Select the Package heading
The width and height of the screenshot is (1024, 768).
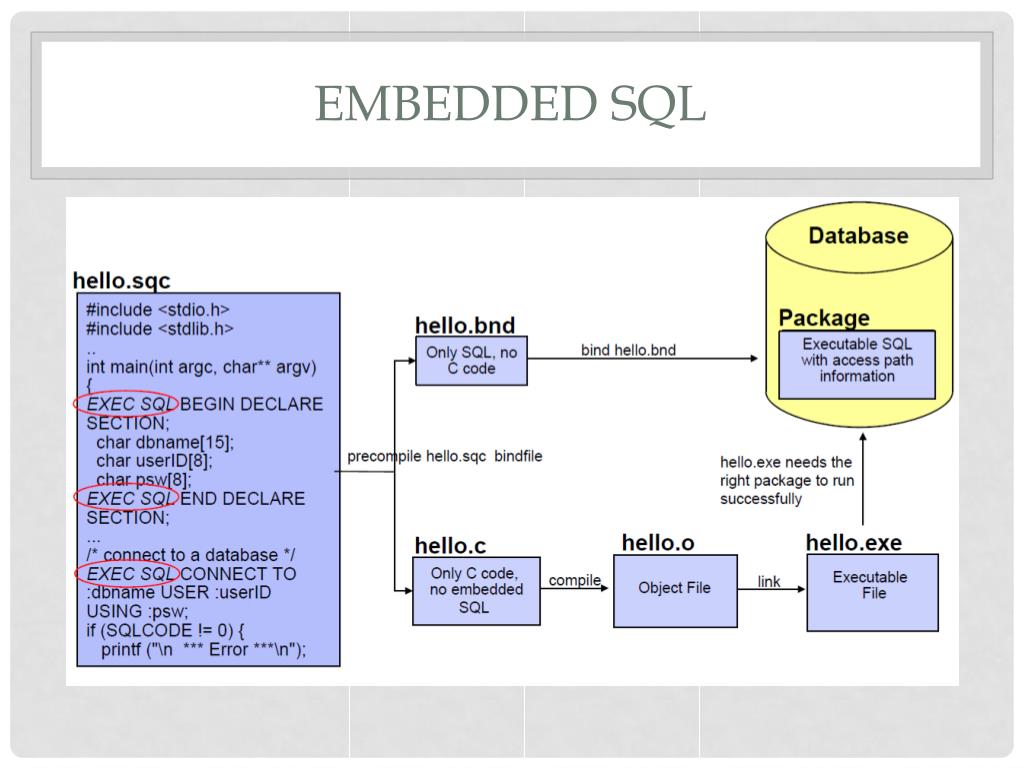(824, 317)
